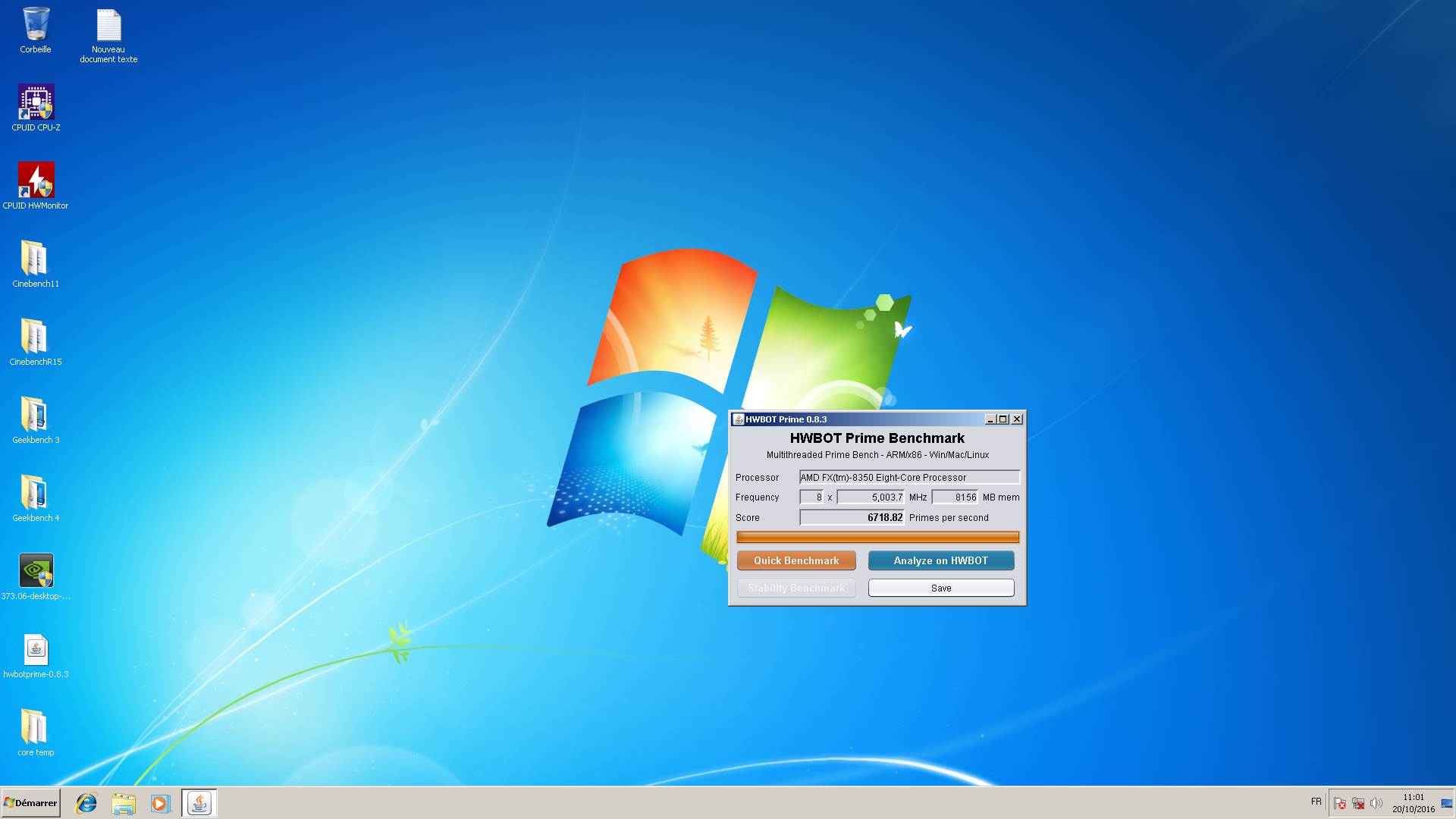The width and height of the screenshot is (1456, 819).
Task: Click the FR language indicator
Action: (x=1316, y=802)
